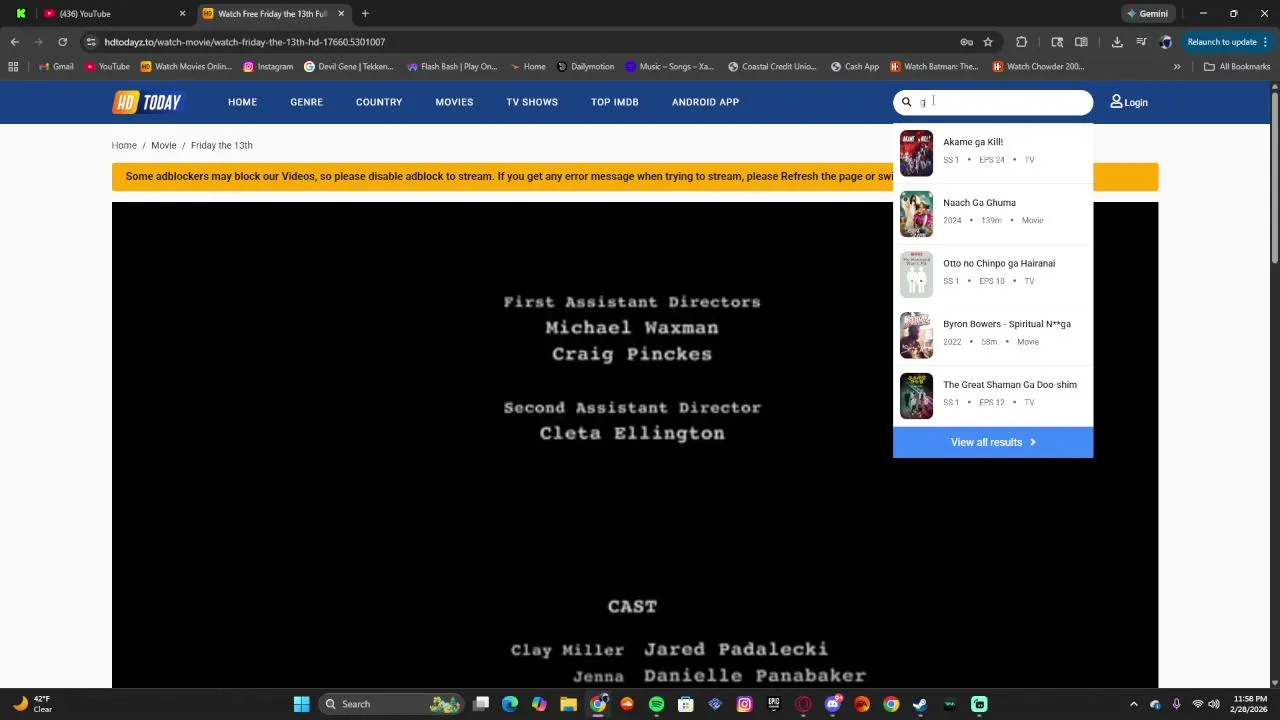
Task: Click the Gemini button in title bar
Action: click(1147, 14)
